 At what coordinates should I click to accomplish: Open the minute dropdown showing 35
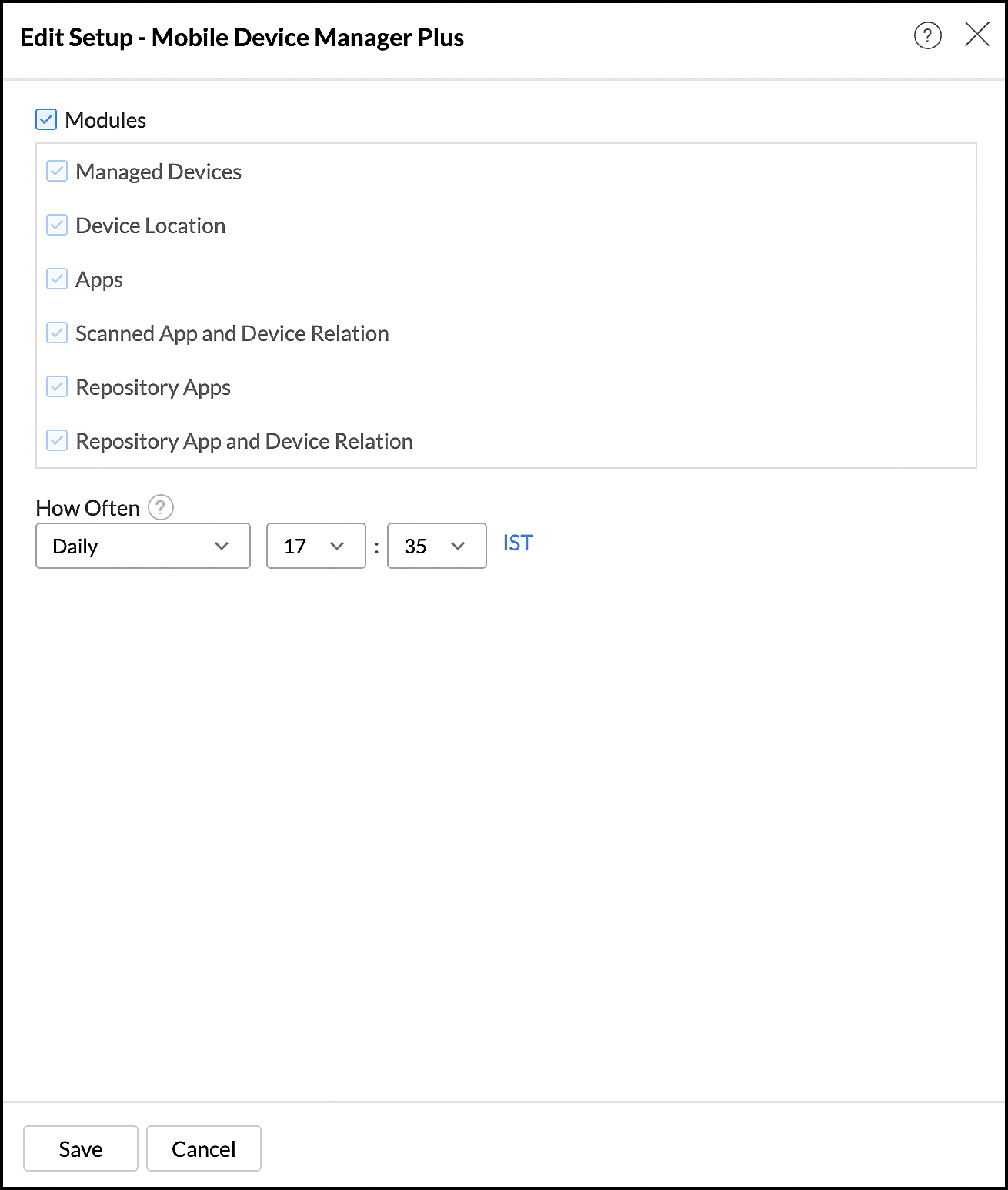tap(436, 546)
